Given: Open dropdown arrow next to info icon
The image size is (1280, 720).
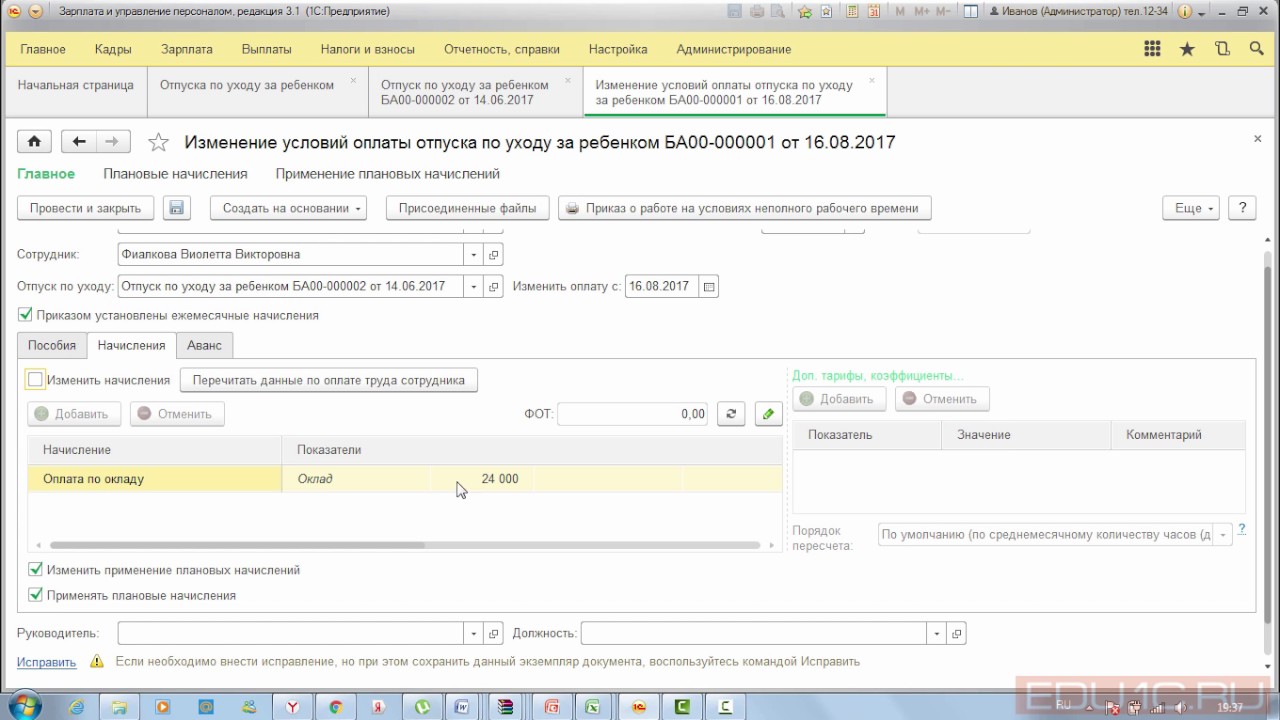Looking at the screenshot, I should click(1200, 12).
